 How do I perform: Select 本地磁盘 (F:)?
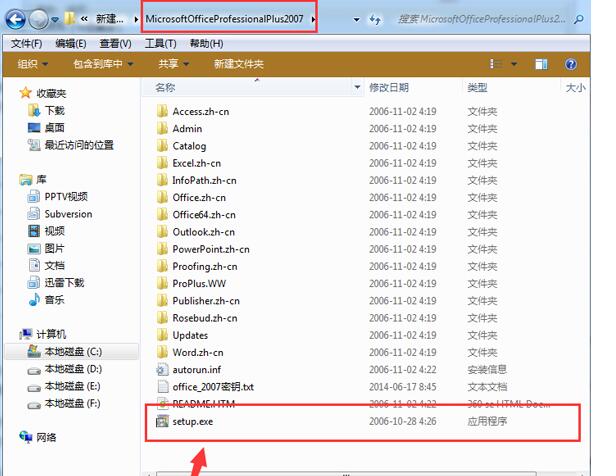(x=73, y=403)
